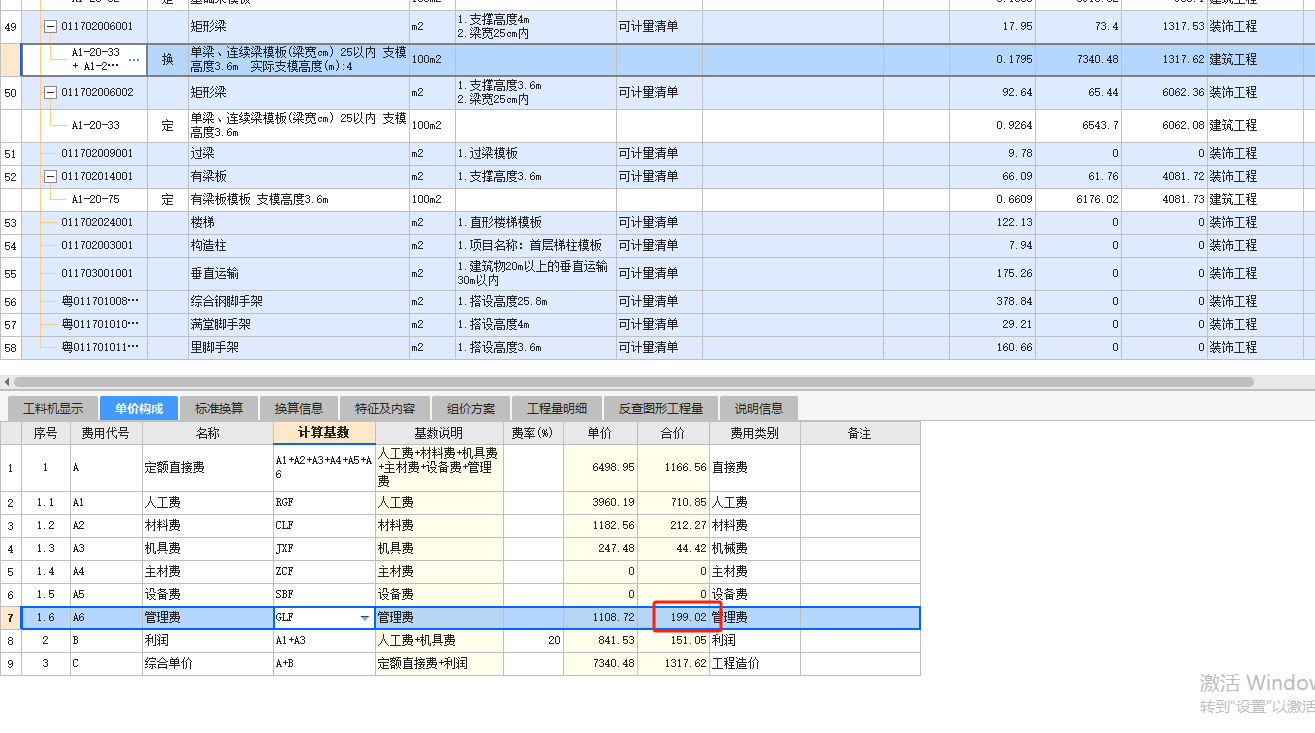
Task: Click the 备注 column header
Action: click(x=860, y=433)
